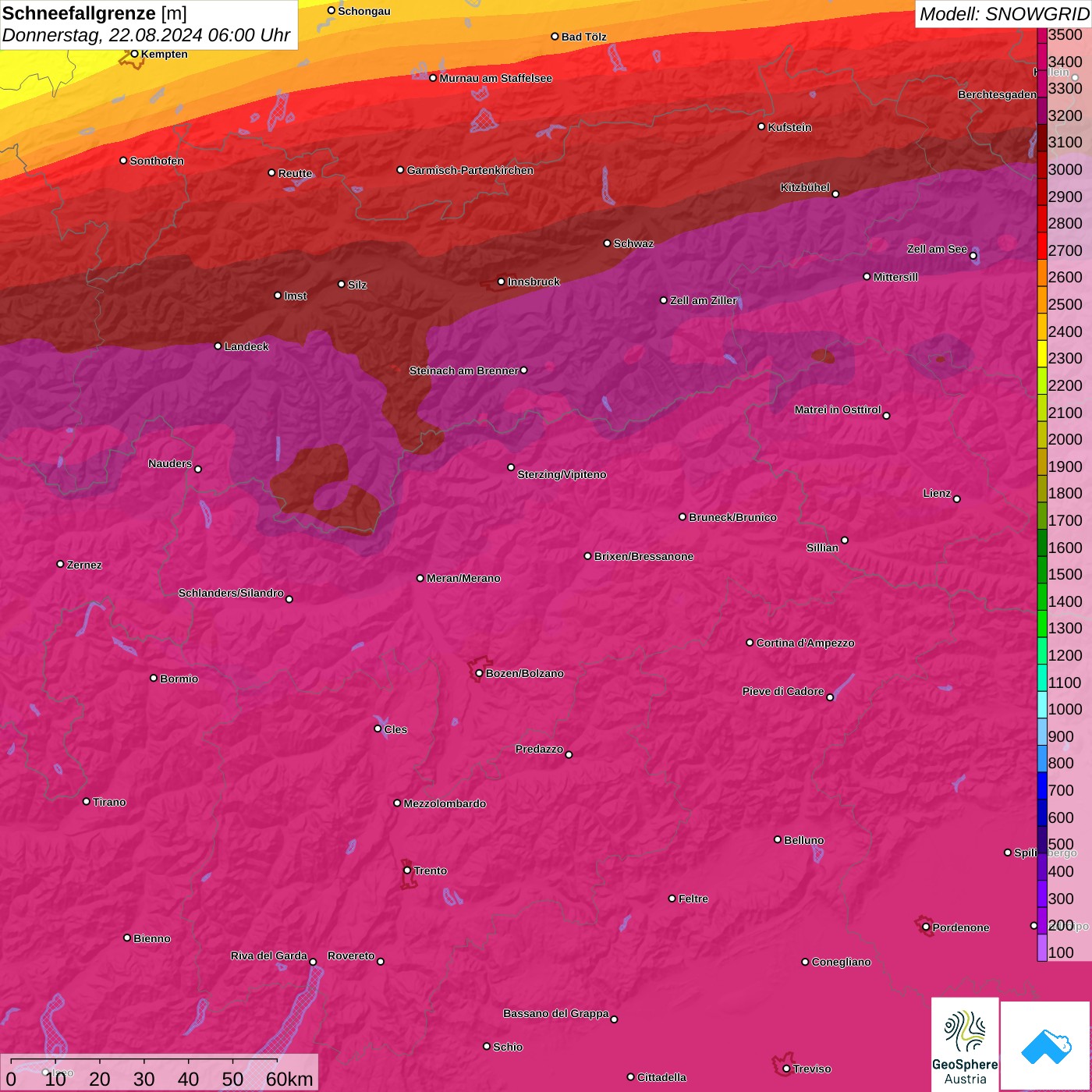Click the Cles label
Image resolution: width=1092 pixels, height=1092 pixels.
[x=395, y=729]
